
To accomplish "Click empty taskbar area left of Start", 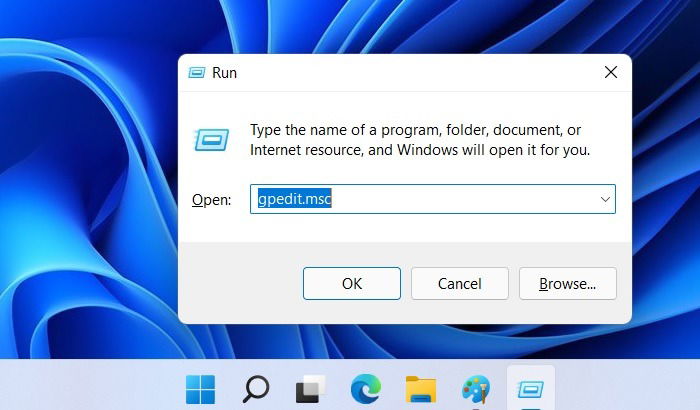I will tap(89, 385).
